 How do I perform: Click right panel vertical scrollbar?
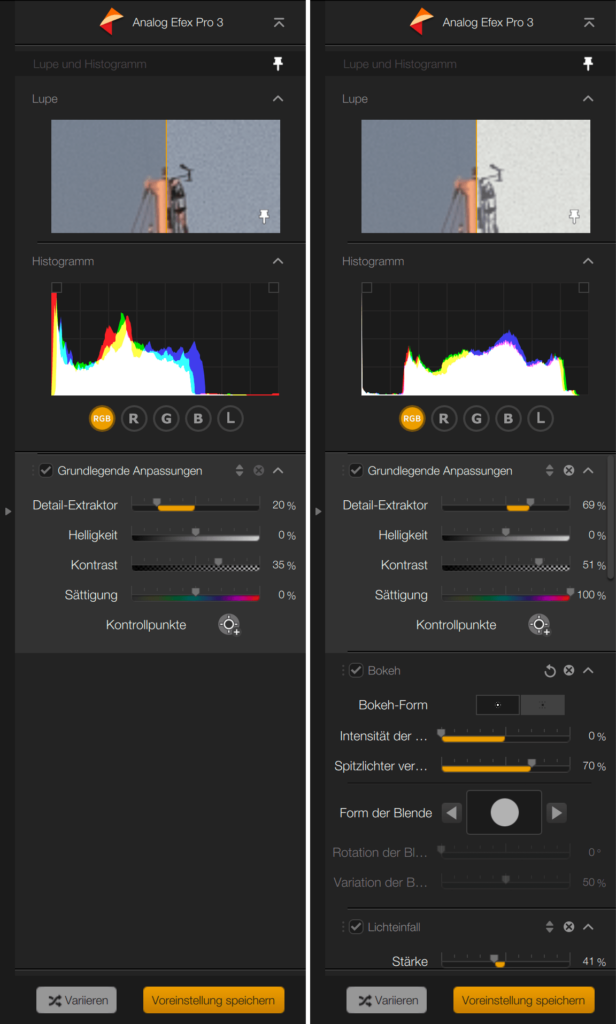click(x=611, y=517)
